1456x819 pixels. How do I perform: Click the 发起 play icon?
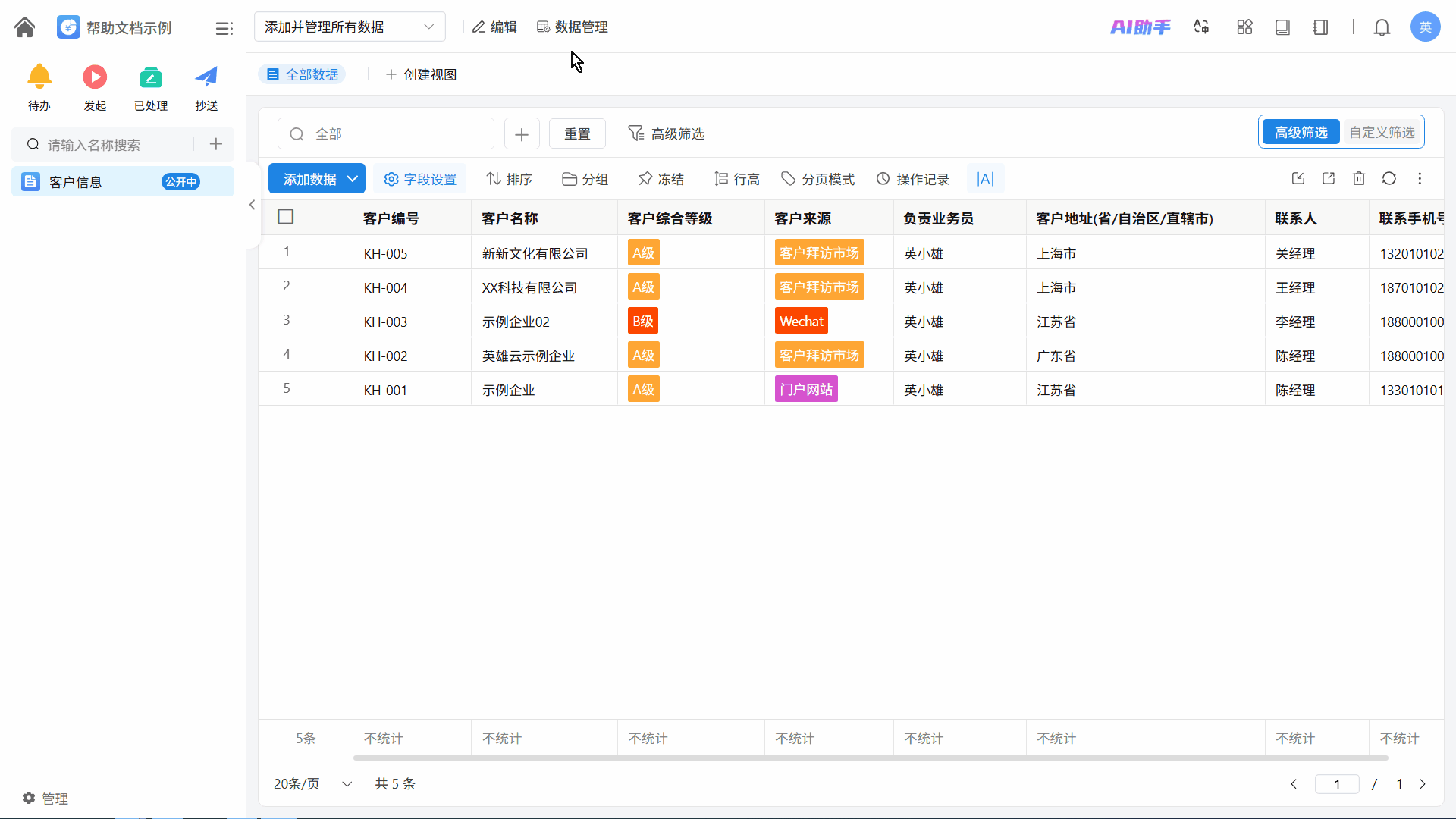95,77
